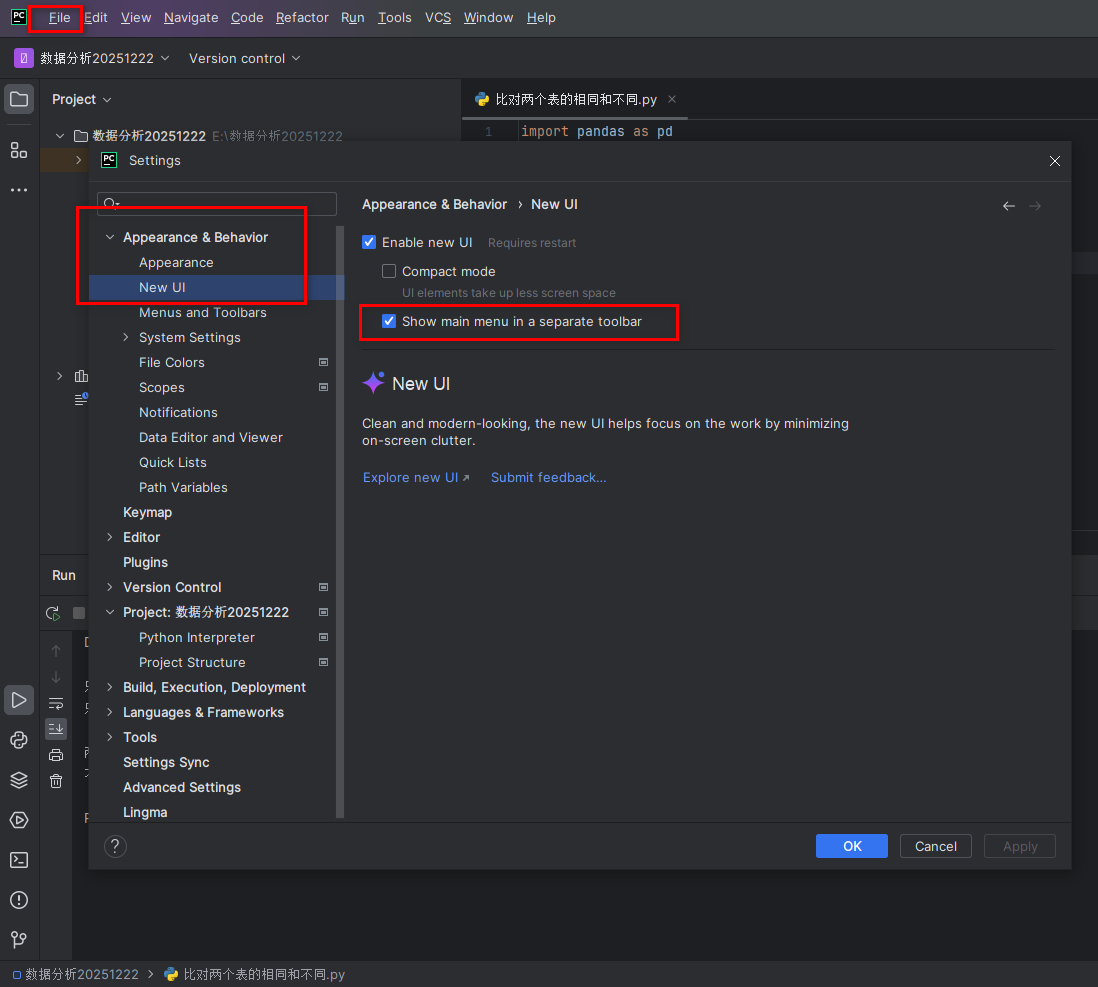Click the Cancel button

936,846
